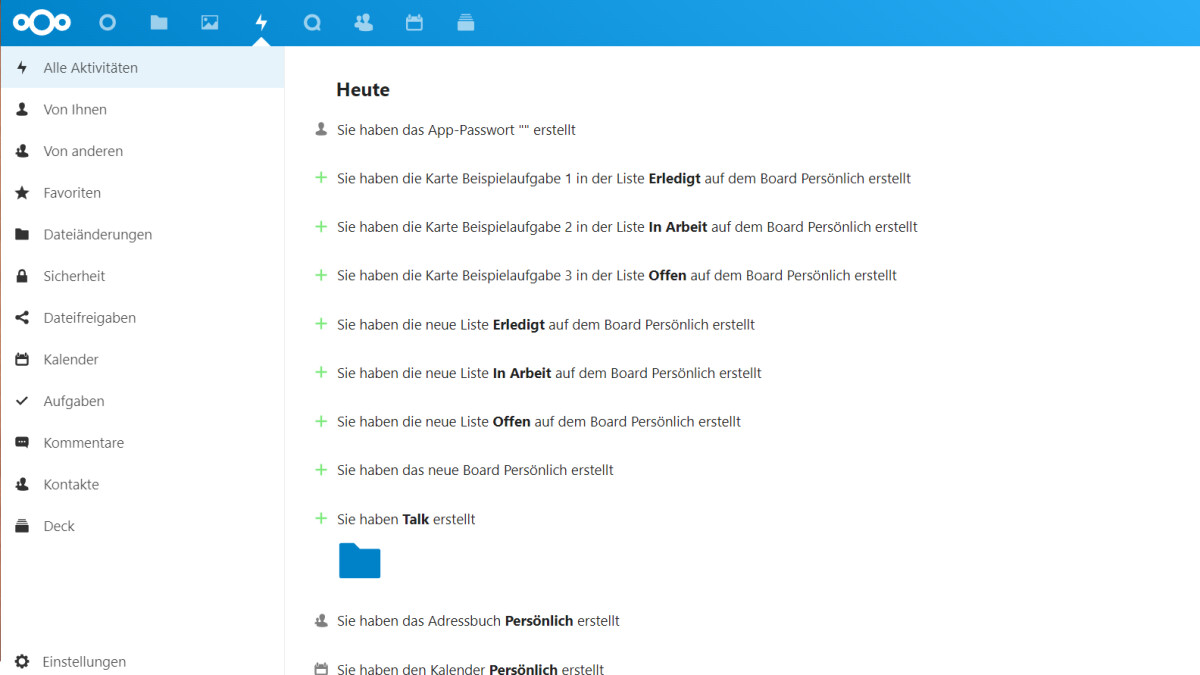Click the people icon beside Von anderen
Screen dimensions: 1200x675
(x=22, y=151)
